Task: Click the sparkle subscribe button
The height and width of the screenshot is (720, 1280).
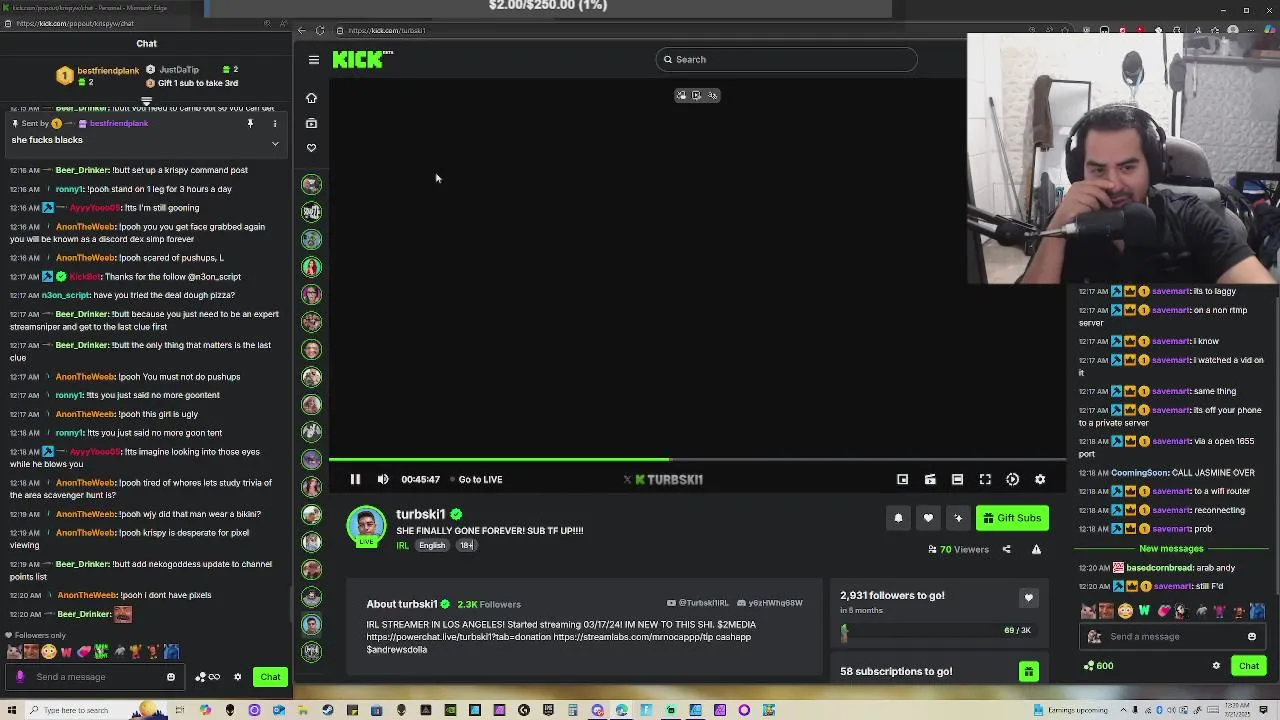Action: pyautogui.click(x=958, y=518)
